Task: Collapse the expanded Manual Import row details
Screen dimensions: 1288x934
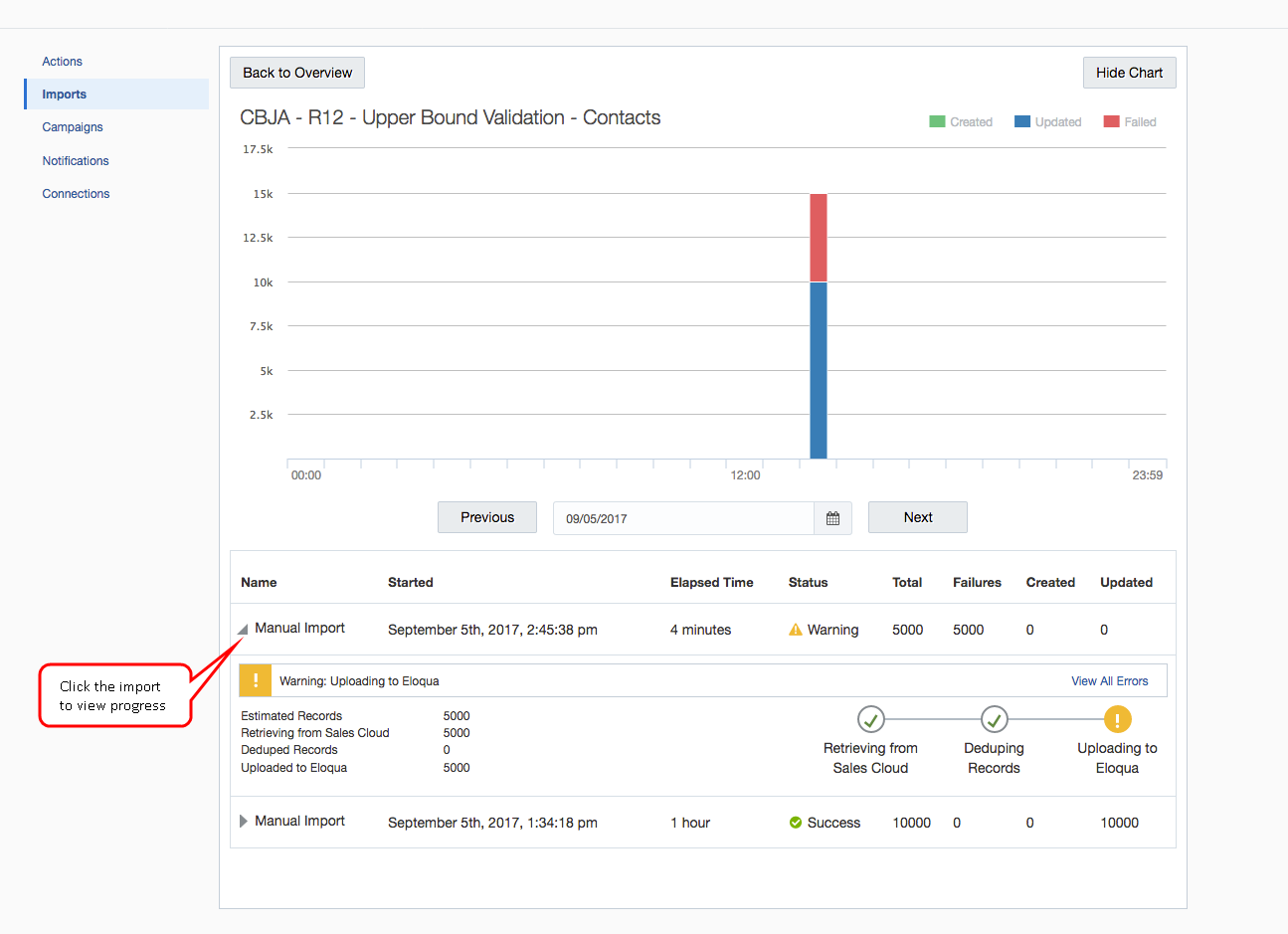Action: pos(242,628)
